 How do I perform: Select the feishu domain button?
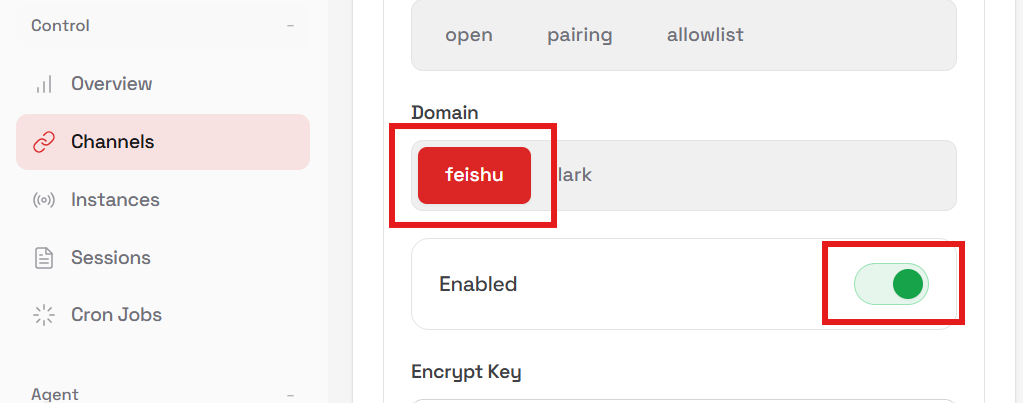click(x=474, y=175)
